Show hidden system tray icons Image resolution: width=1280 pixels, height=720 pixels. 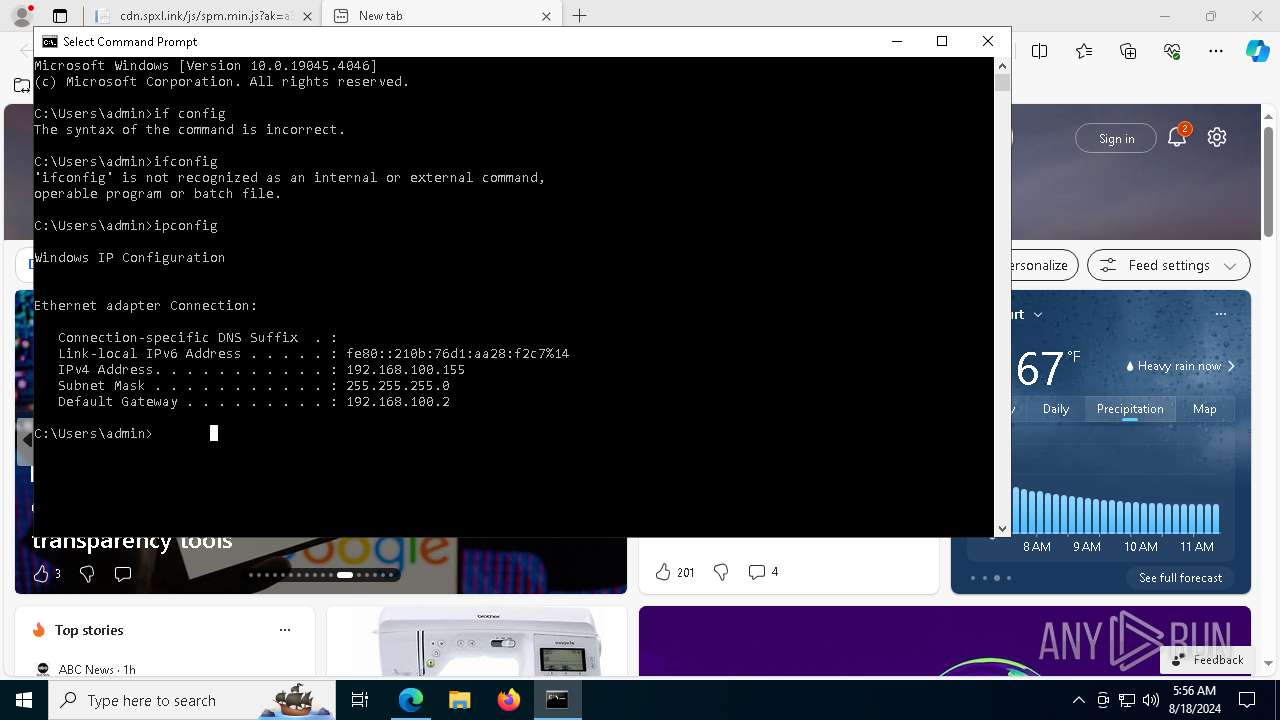click(1078, 700)
